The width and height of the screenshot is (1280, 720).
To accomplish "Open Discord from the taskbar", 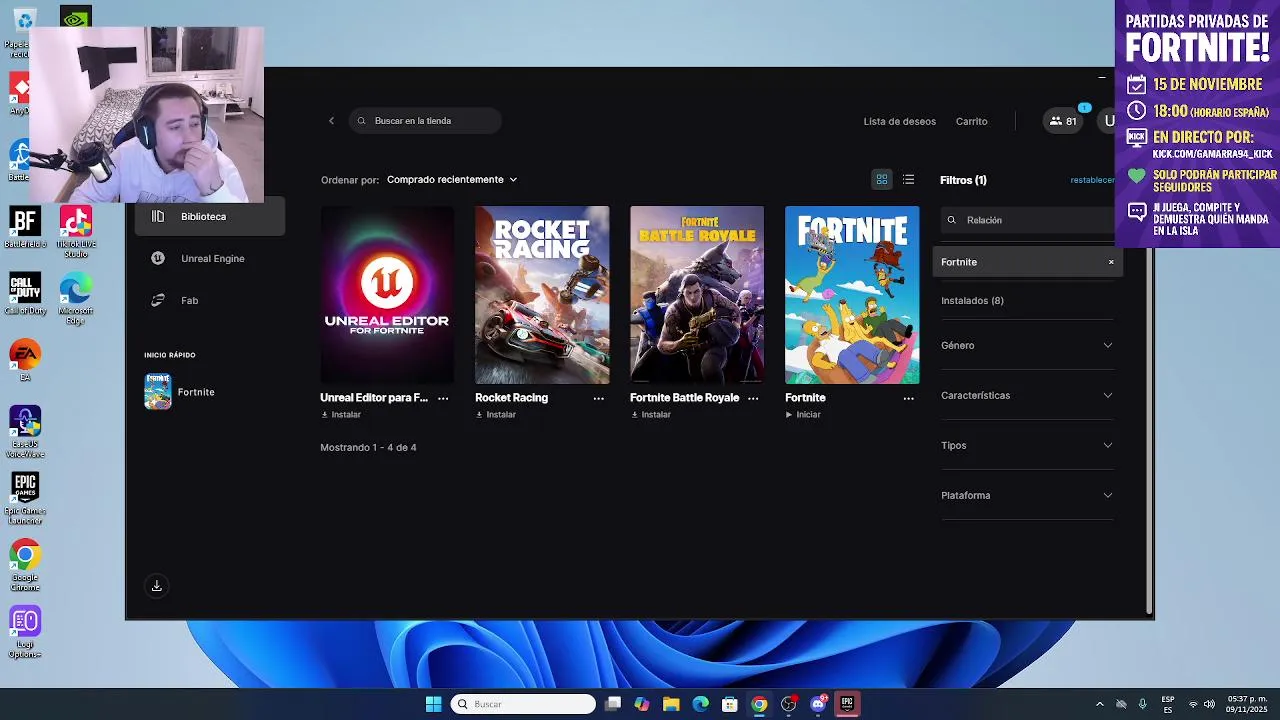I will click(818, 704).
